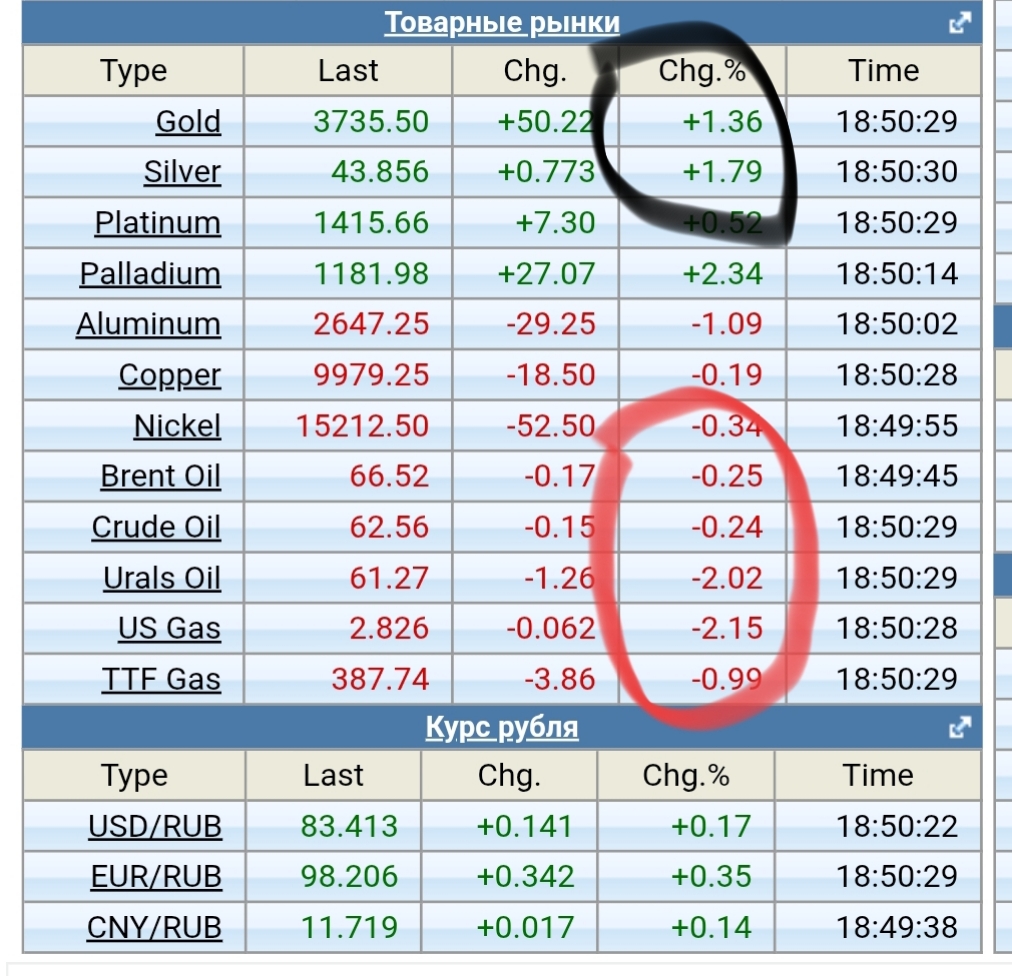Expand the Курс рубля widget icon
This screenshot has height=976, width=1012.
(960, 727)
